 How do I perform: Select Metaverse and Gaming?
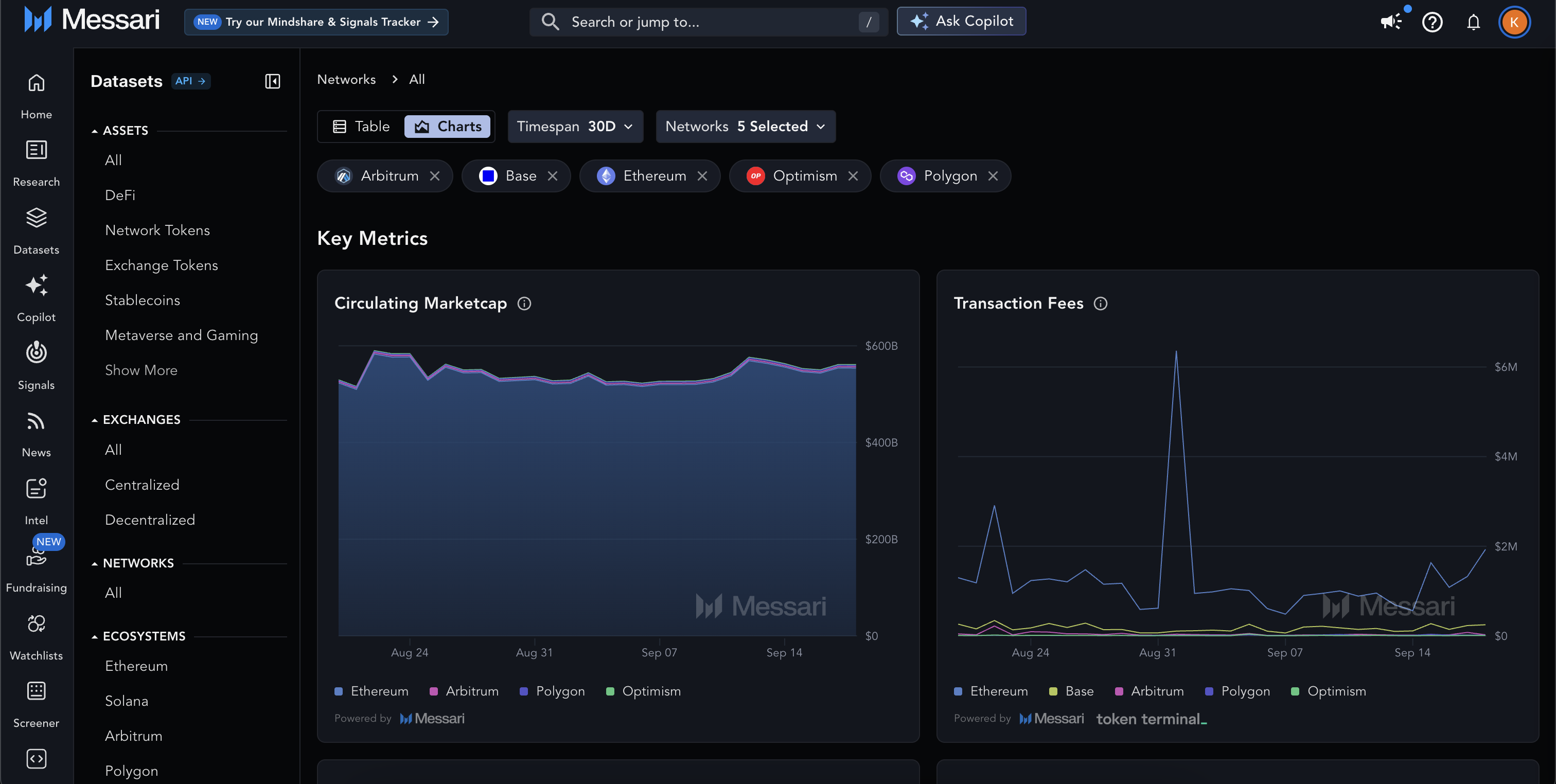pyautogui.click(x=181, y=335)
